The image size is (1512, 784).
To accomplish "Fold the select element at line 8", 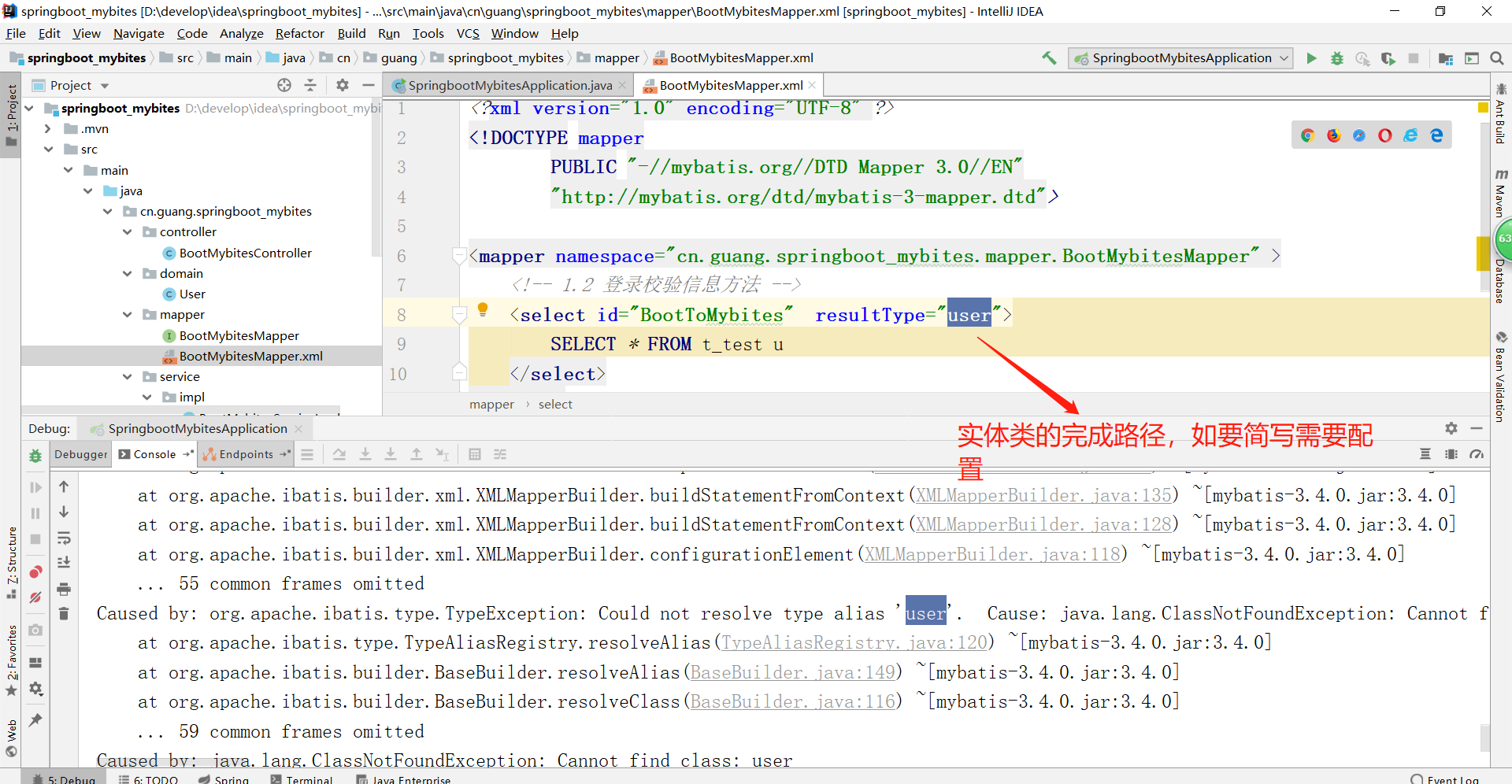I will point(460,316).
